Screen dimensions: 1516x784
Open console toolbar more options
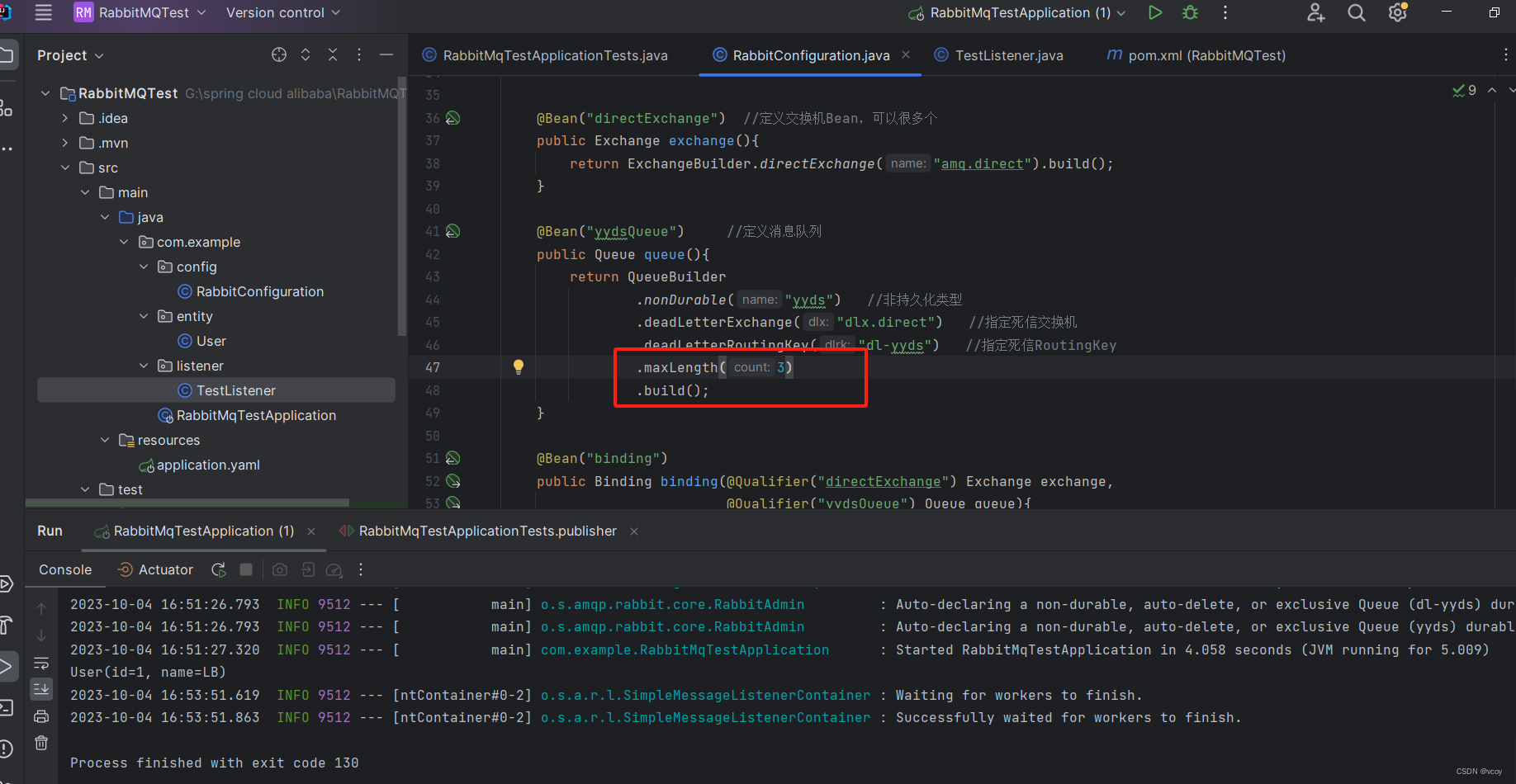361,569
